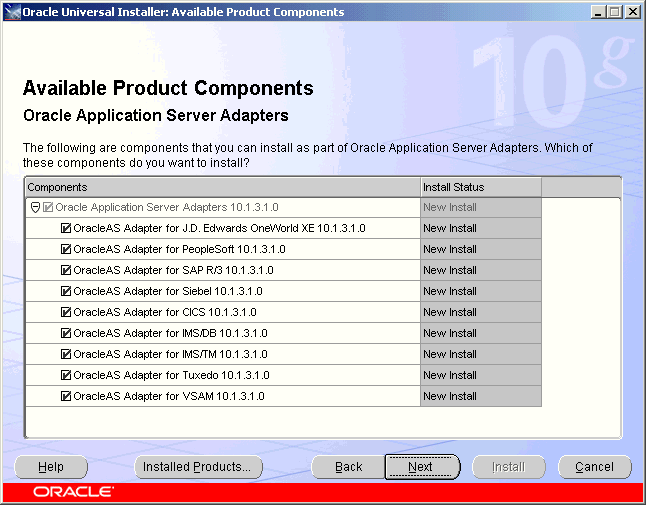Select row text OracleAS Adapter for Siebel 10.1.3.1.0
646x505 pixels.
[x=168, y=291]
